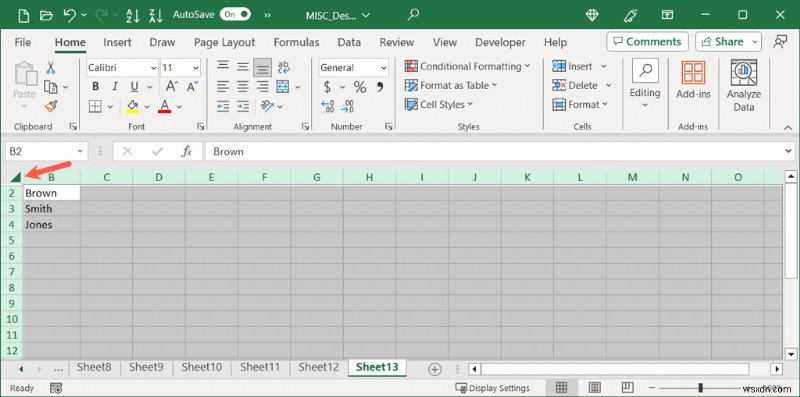Expand Format as Table menu
The height and width of the screenshot is (397, 800).
[451, 85]
